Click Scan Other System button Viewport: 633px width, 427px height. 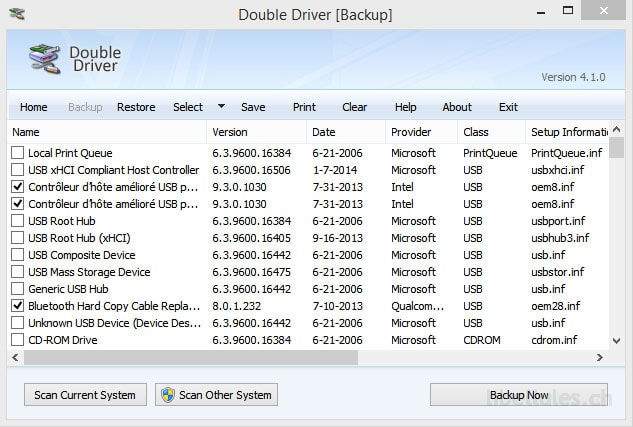pos(216,395)
